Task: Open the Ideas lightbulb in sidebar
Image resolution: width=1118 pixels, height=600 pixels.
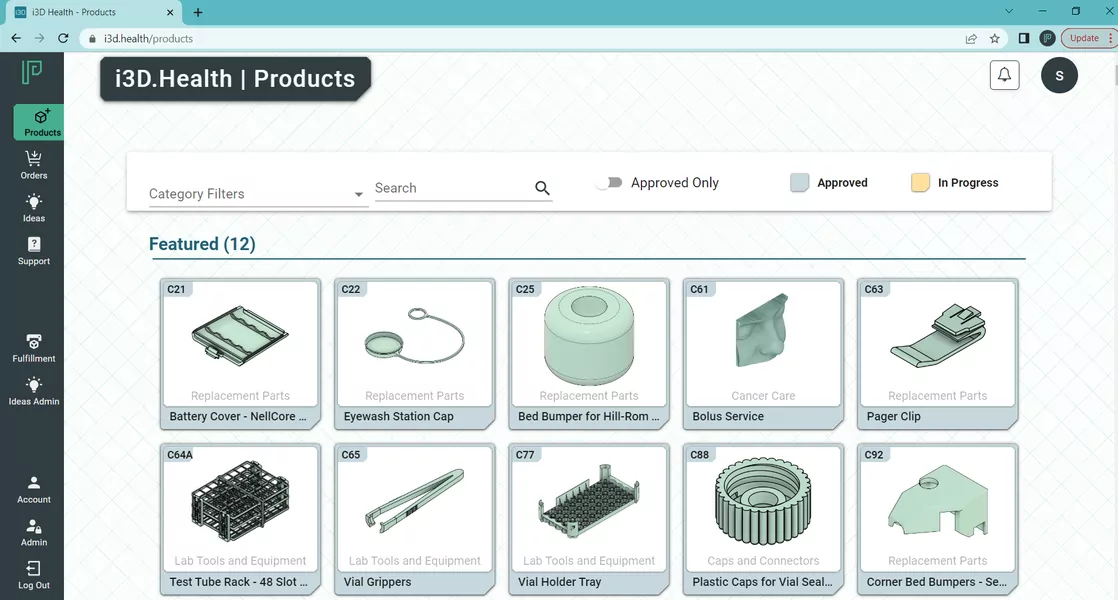Action: click(34, 202)
